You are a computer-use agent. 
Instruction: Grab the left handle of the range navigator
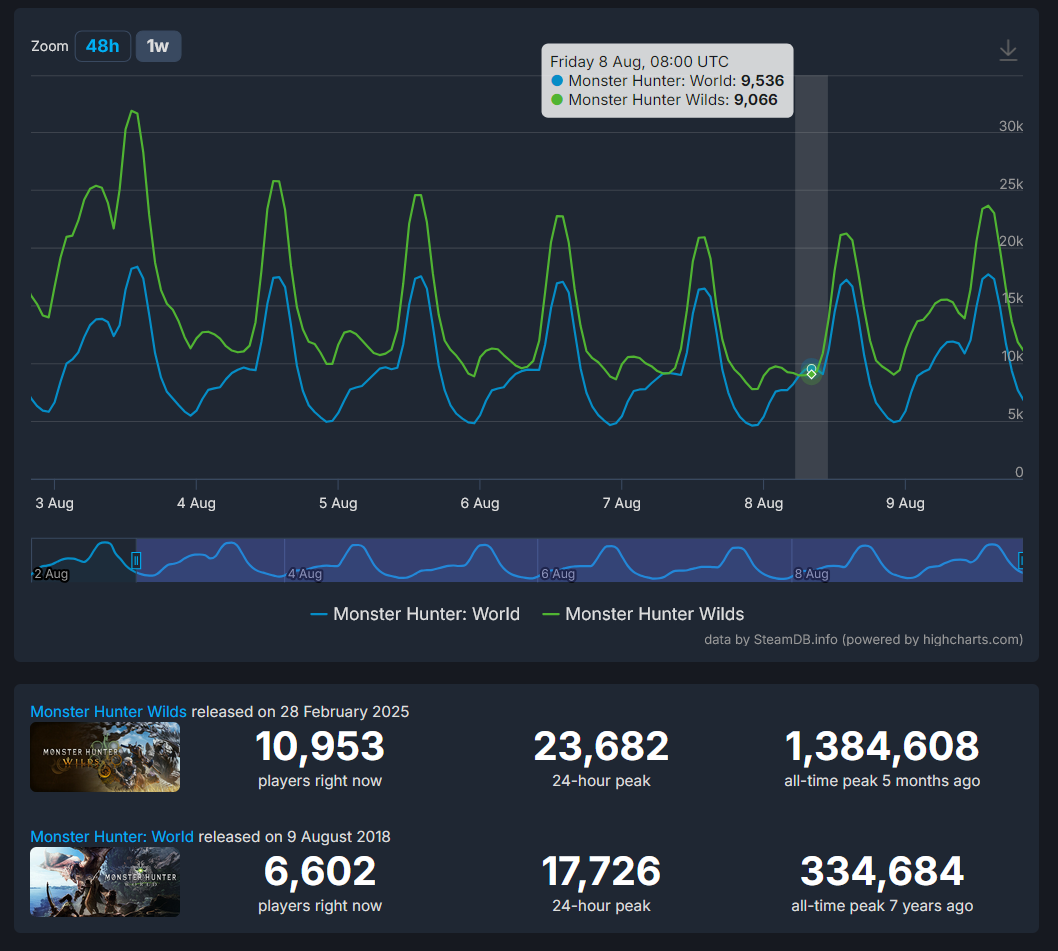(x=136, y=560)
